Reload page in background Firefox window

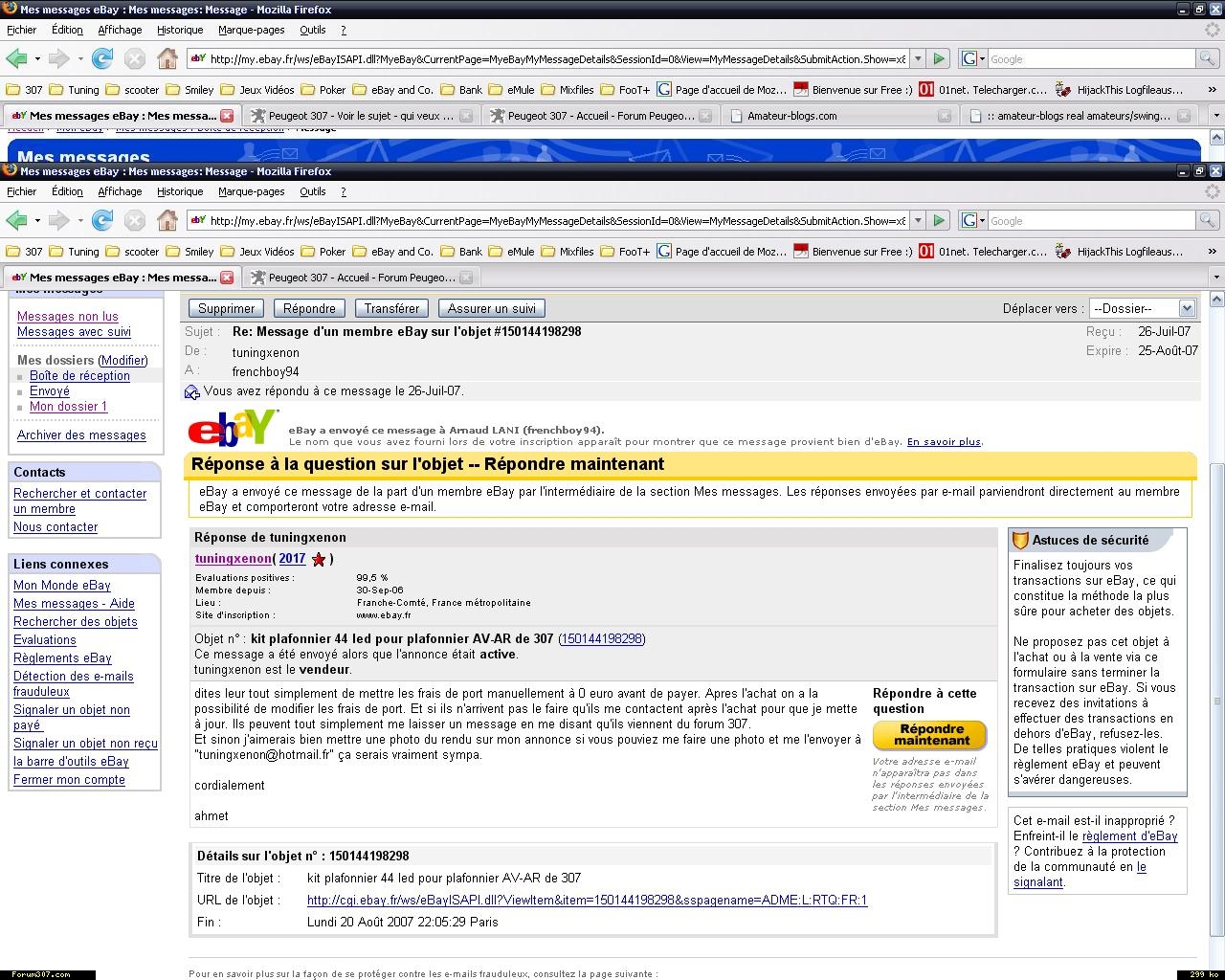(102, 58)
